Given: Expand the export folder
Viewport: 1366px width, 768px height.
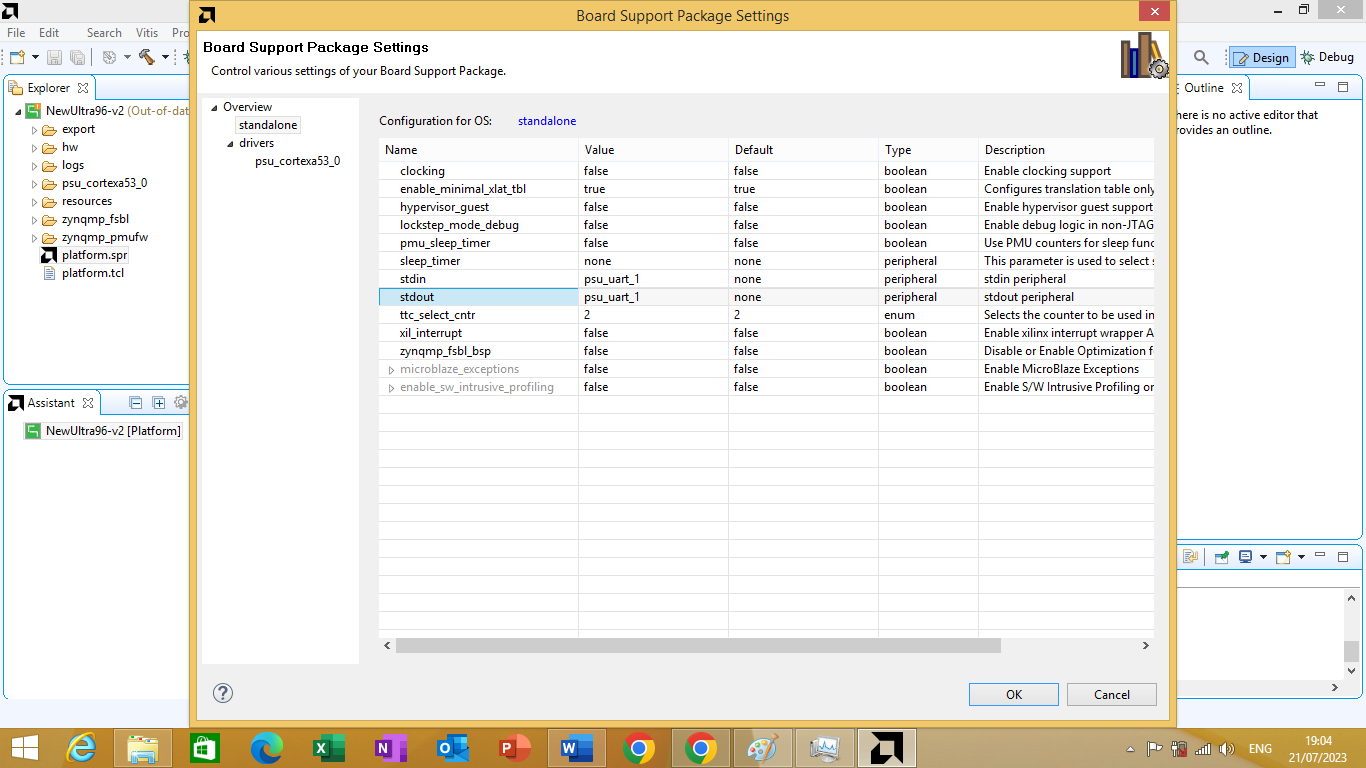Looking at the screenshot, I should (34, 129).
